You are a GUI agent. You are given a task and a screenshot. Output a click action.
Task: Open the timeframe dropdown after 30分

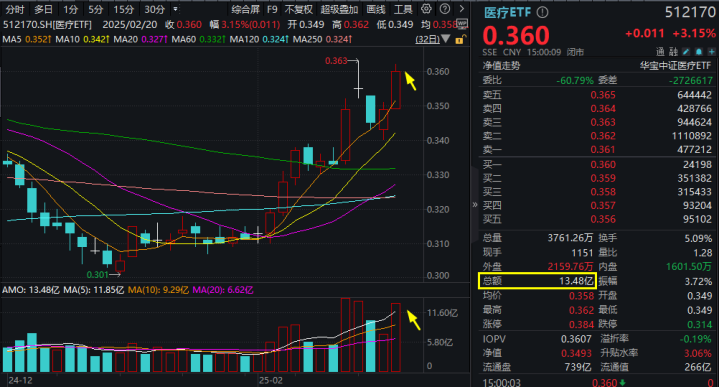[175, 9]
